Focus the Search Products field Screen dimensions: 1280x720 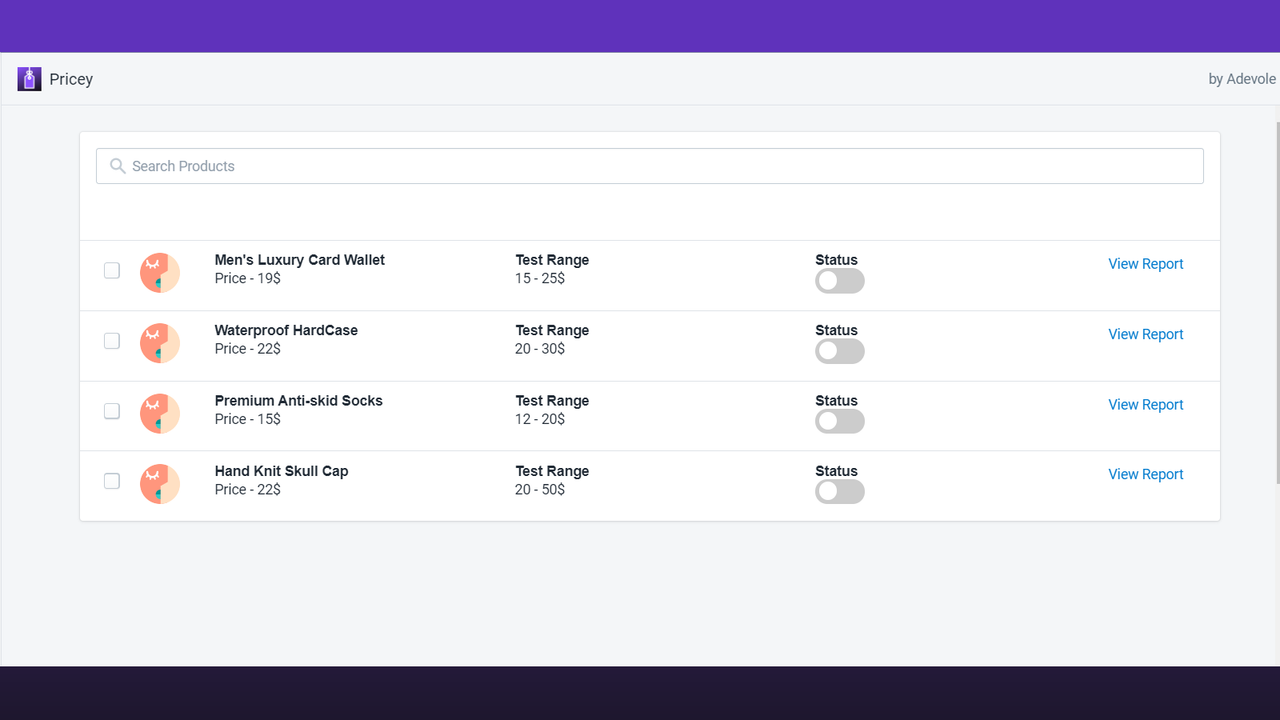pyautogui.click(x=650, y=166)
